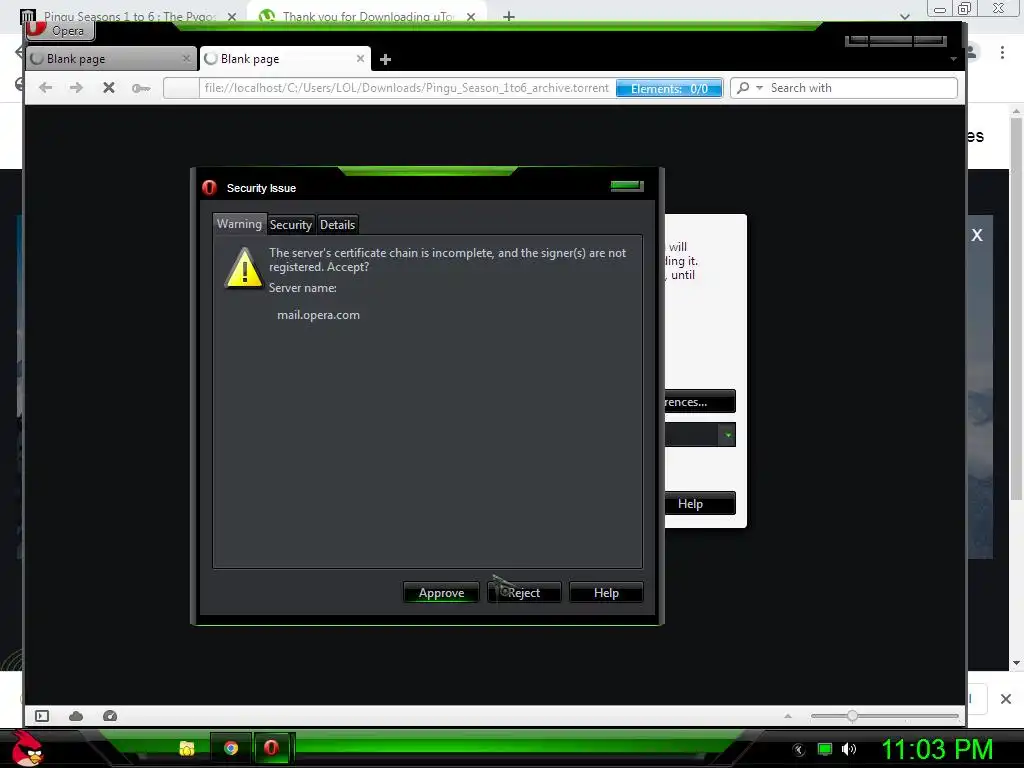Viewport: 1024px width, 768px height.
Task: Show hidden tray icons arrow
Action: tap(799, 750)
